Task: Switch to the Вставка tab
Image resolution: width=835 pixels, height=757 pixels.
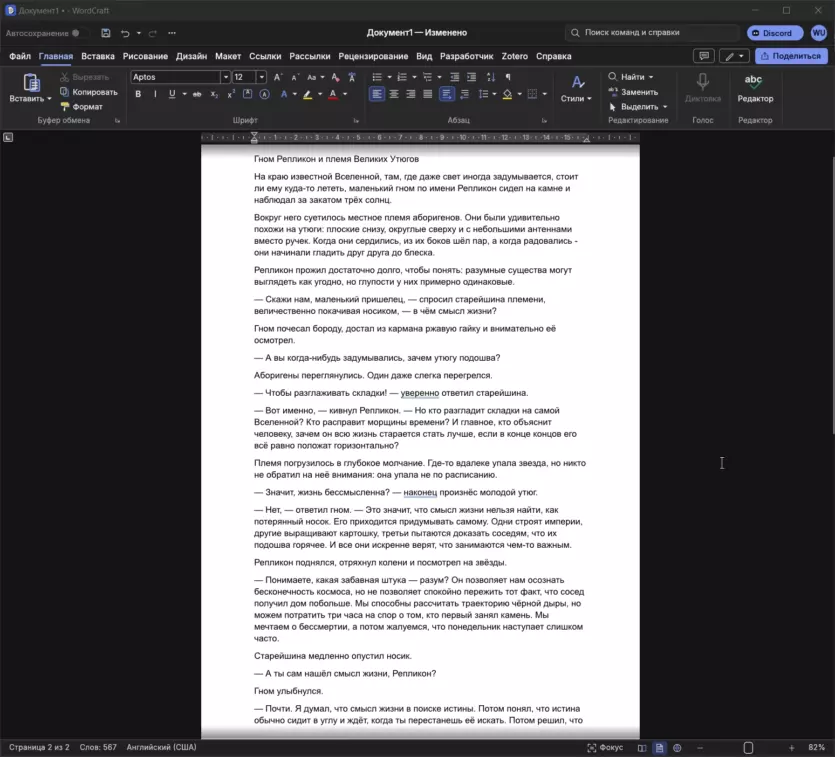Action: pyautogui.click(x=97, y=56)
